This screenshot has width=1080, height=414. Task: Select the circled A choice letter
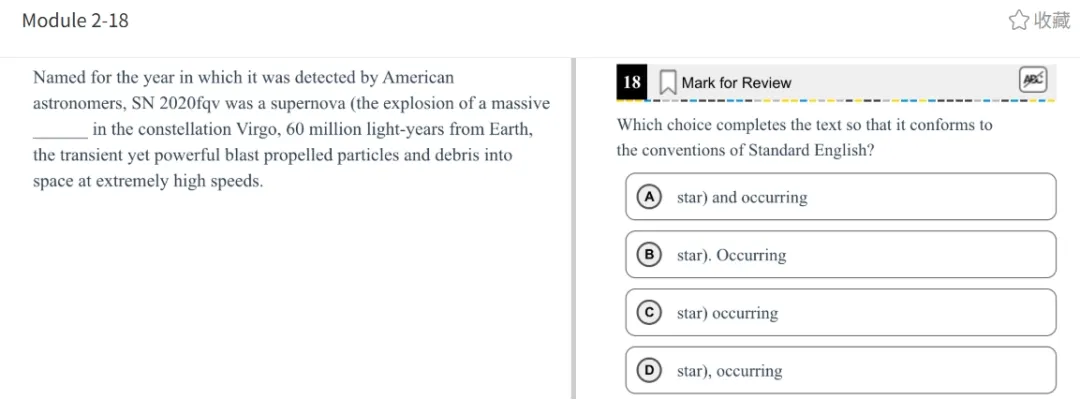point(648,197)
